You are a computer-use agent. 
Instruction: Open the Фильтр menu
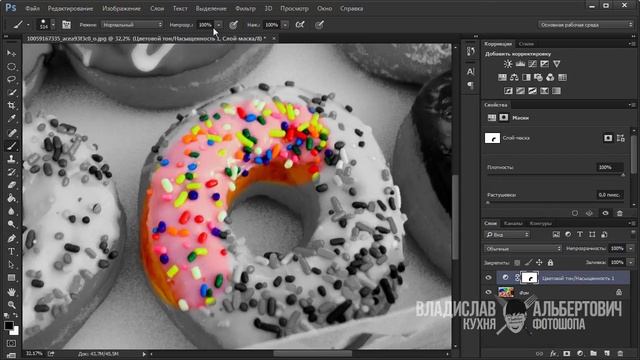coord(245,8)
